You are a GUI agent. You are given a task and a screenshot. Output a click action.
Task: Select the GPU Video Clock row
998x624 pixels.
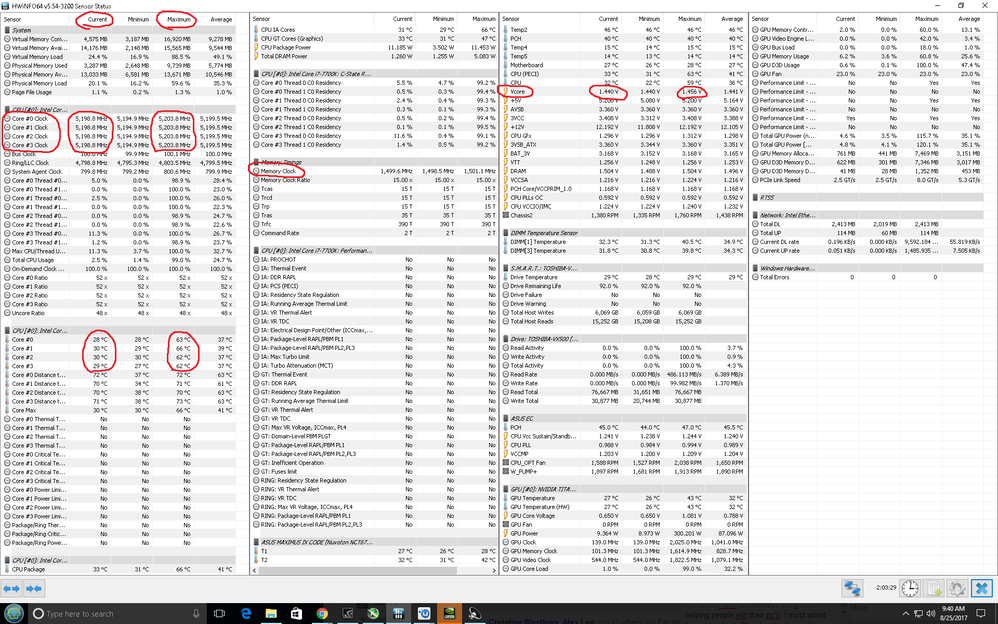click(x=624, y=560)
